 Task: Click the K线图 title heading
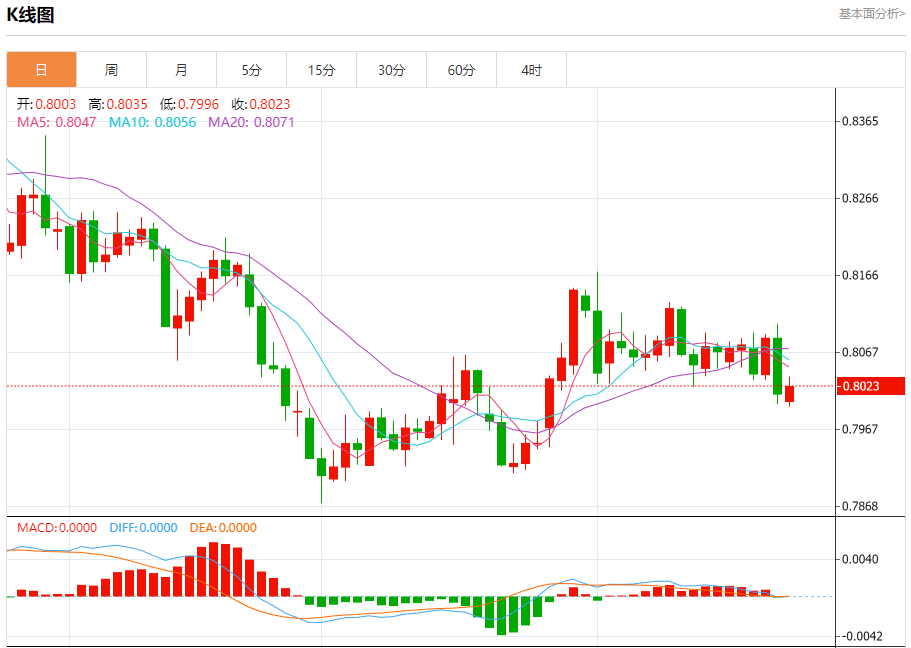[x=30, y=15]
